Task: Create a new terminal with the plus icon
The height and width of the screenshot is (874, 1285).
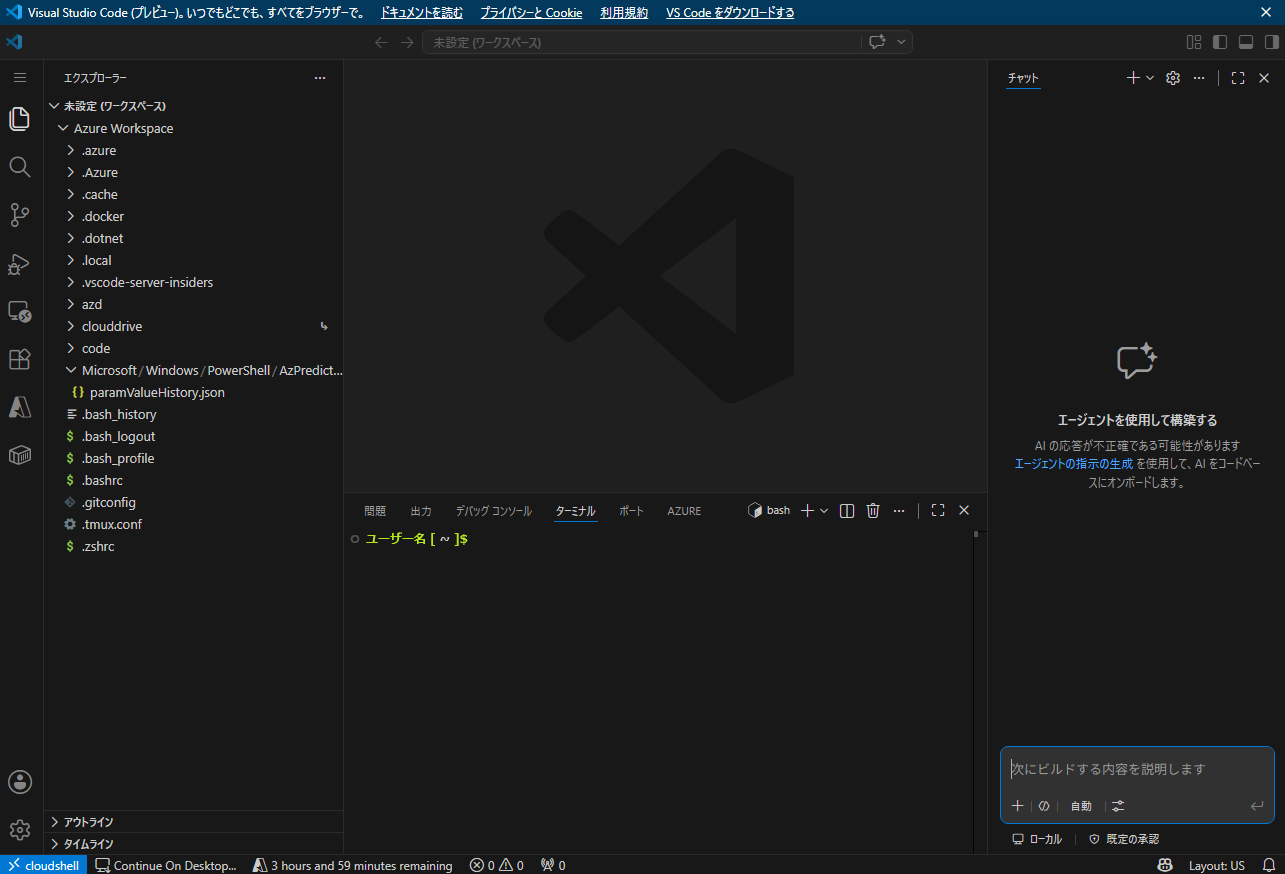Action: [x=808, y=510]
